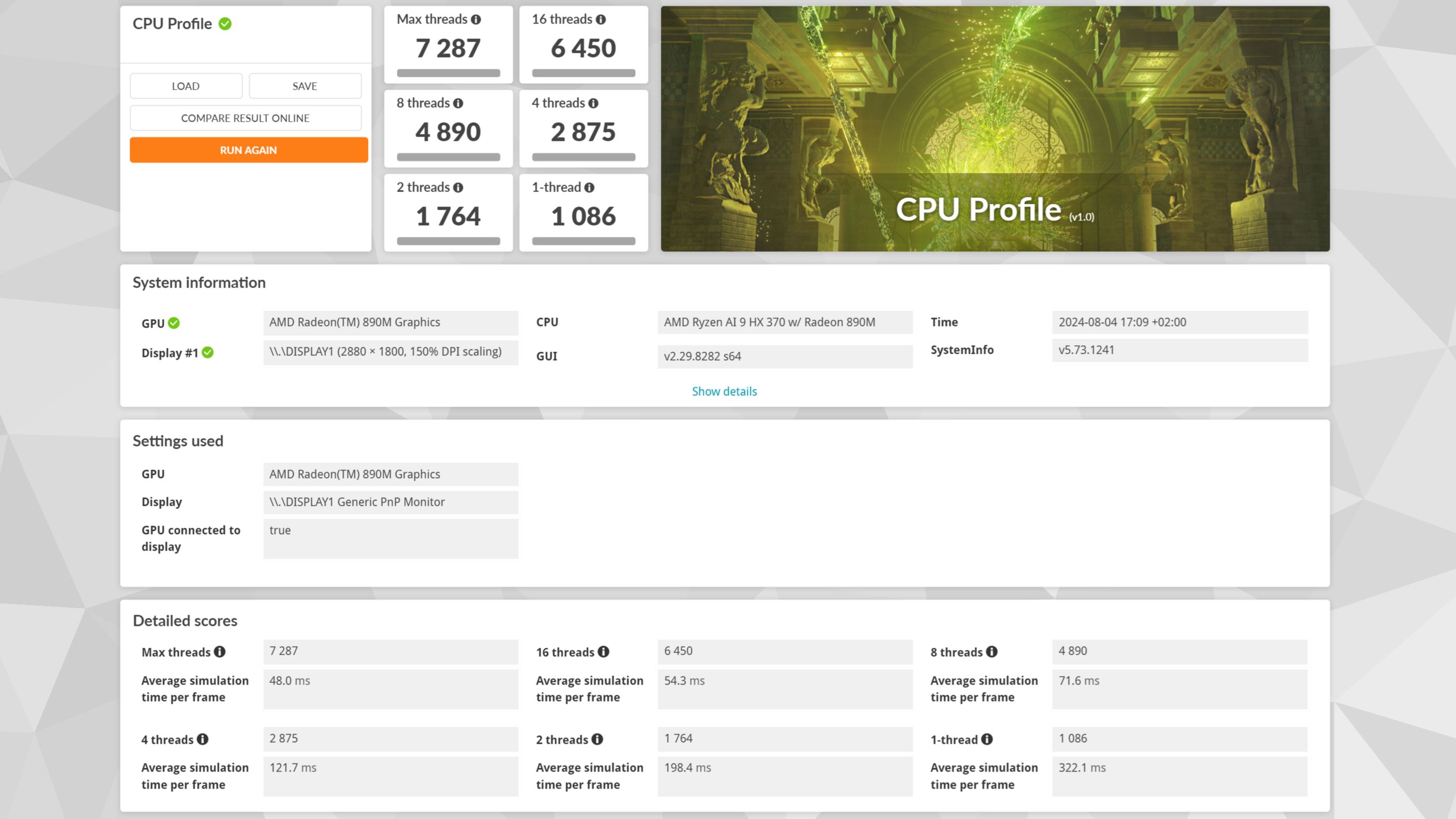The image size is (1456, 819).
Task: Click info icon in Detailed scores 1-thread
Action: click(987, 740)
